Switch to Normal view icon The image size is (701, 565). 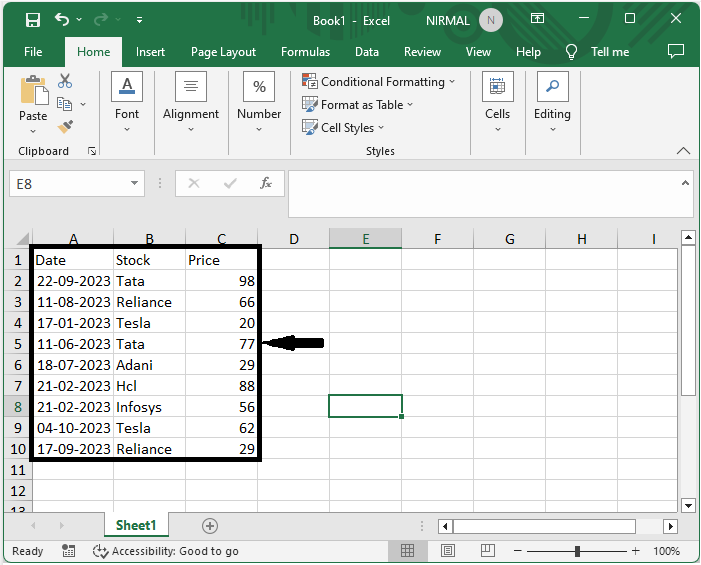coord(407,551)
